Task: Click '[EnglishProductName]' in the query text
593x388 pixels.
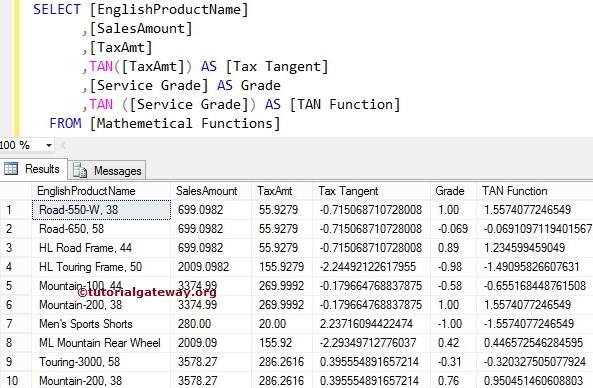Action: point(169,9)
